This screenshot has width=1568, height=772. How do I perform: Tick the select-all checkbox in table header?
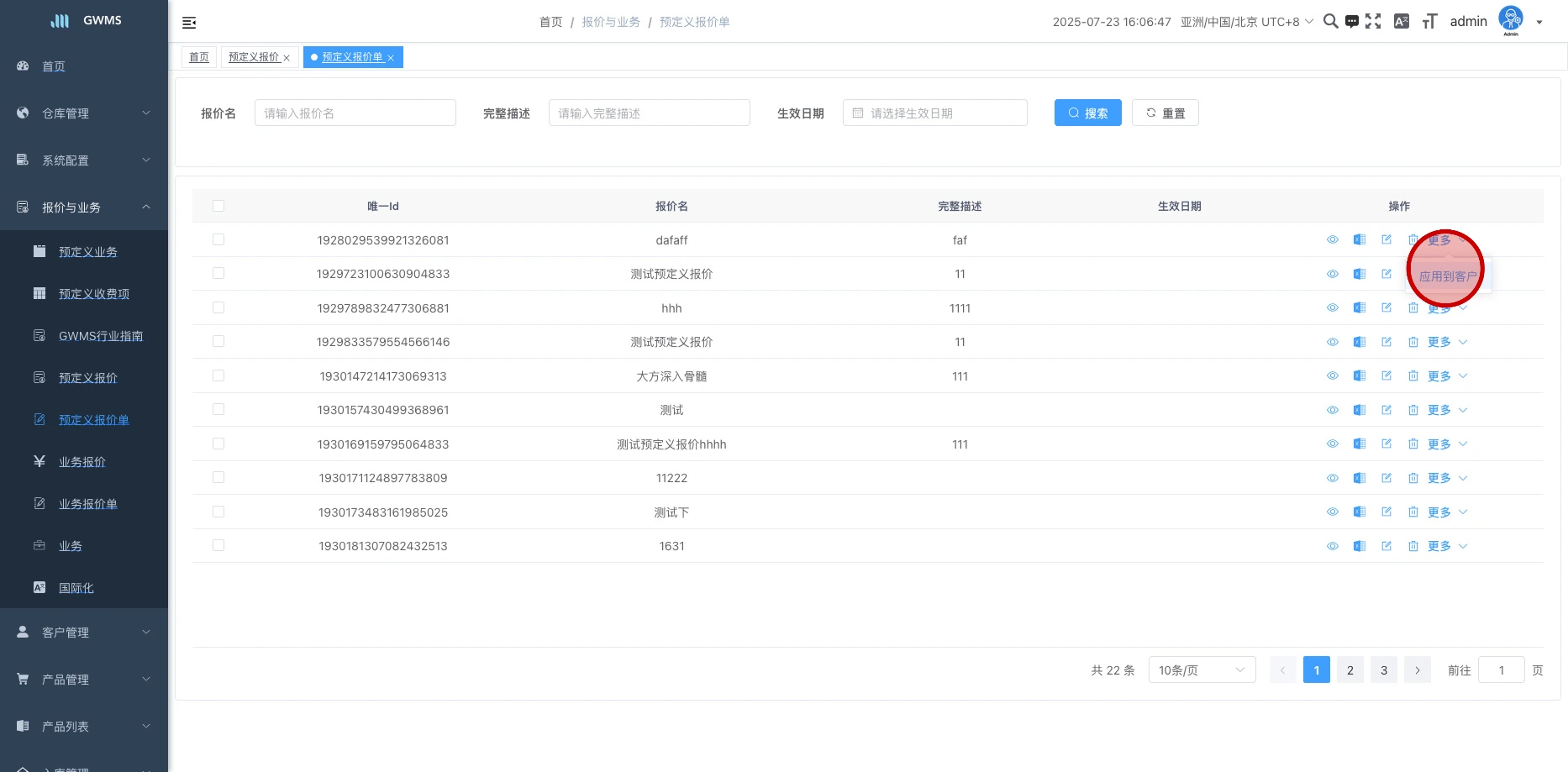click(218, 206)
